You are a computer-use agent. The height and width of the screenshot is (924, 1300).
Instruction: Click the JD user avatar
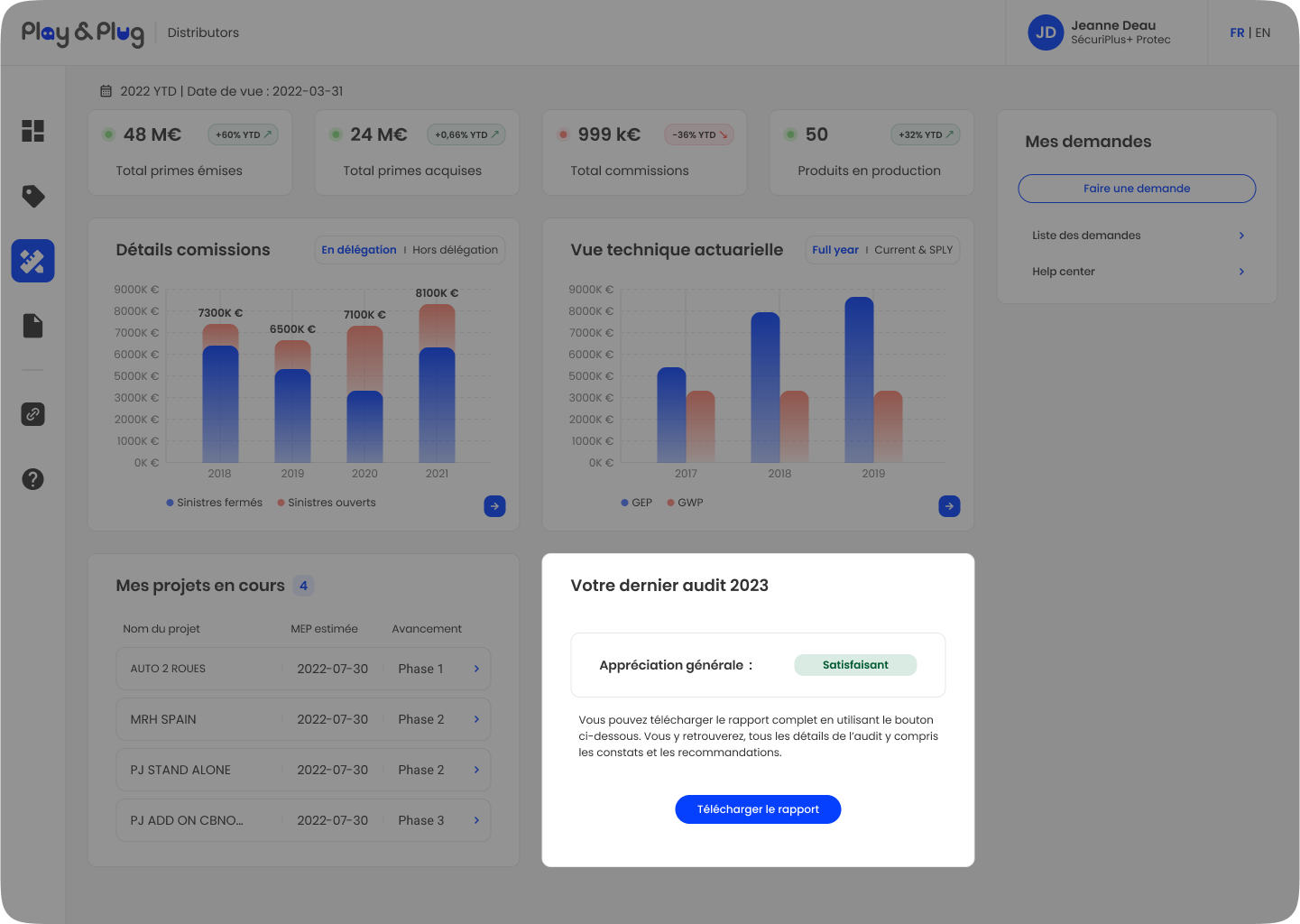pyautogui.click(x=1046, y=32)
